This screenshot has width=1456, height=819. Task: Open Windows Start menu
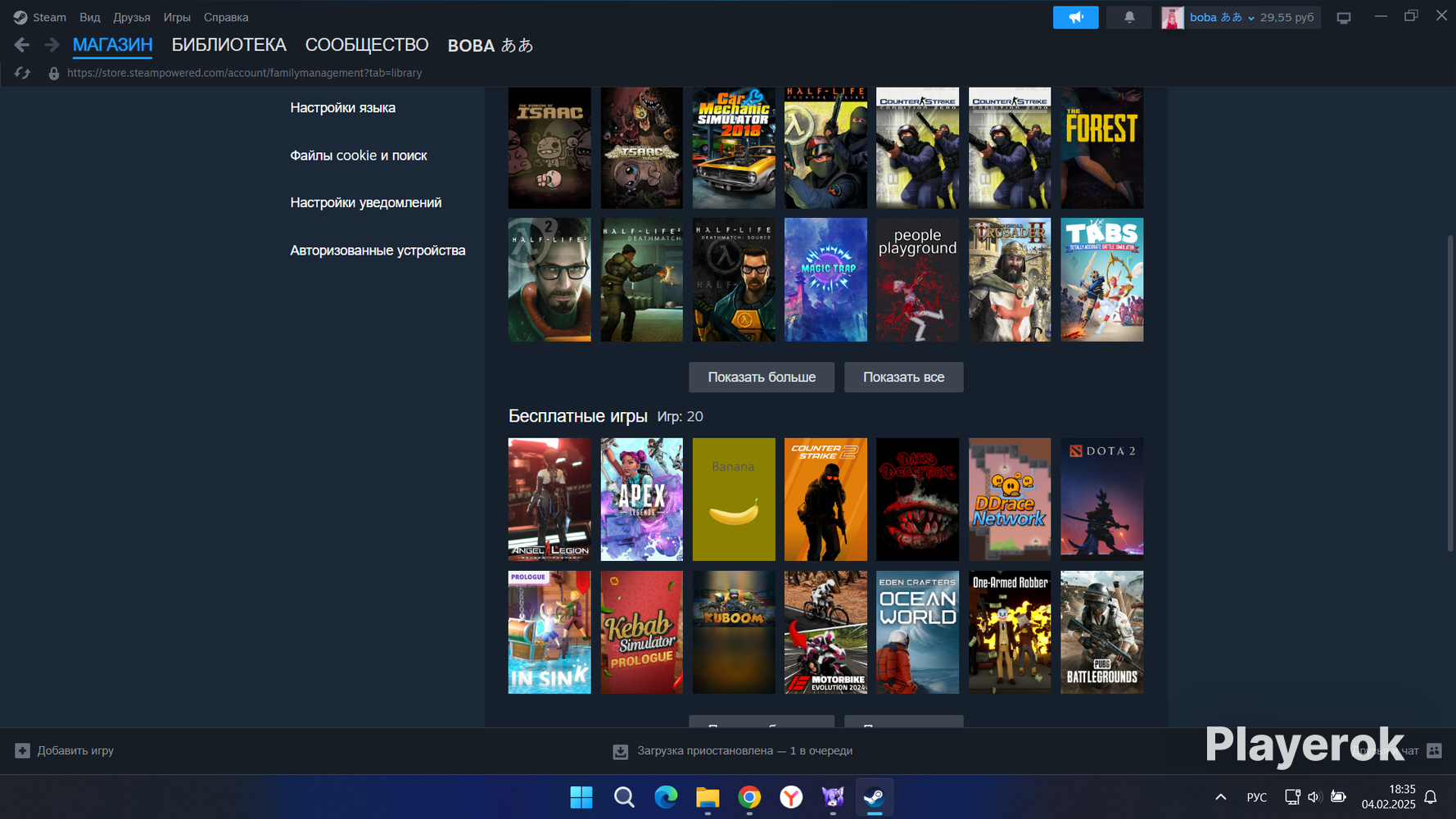coord(581,797)
